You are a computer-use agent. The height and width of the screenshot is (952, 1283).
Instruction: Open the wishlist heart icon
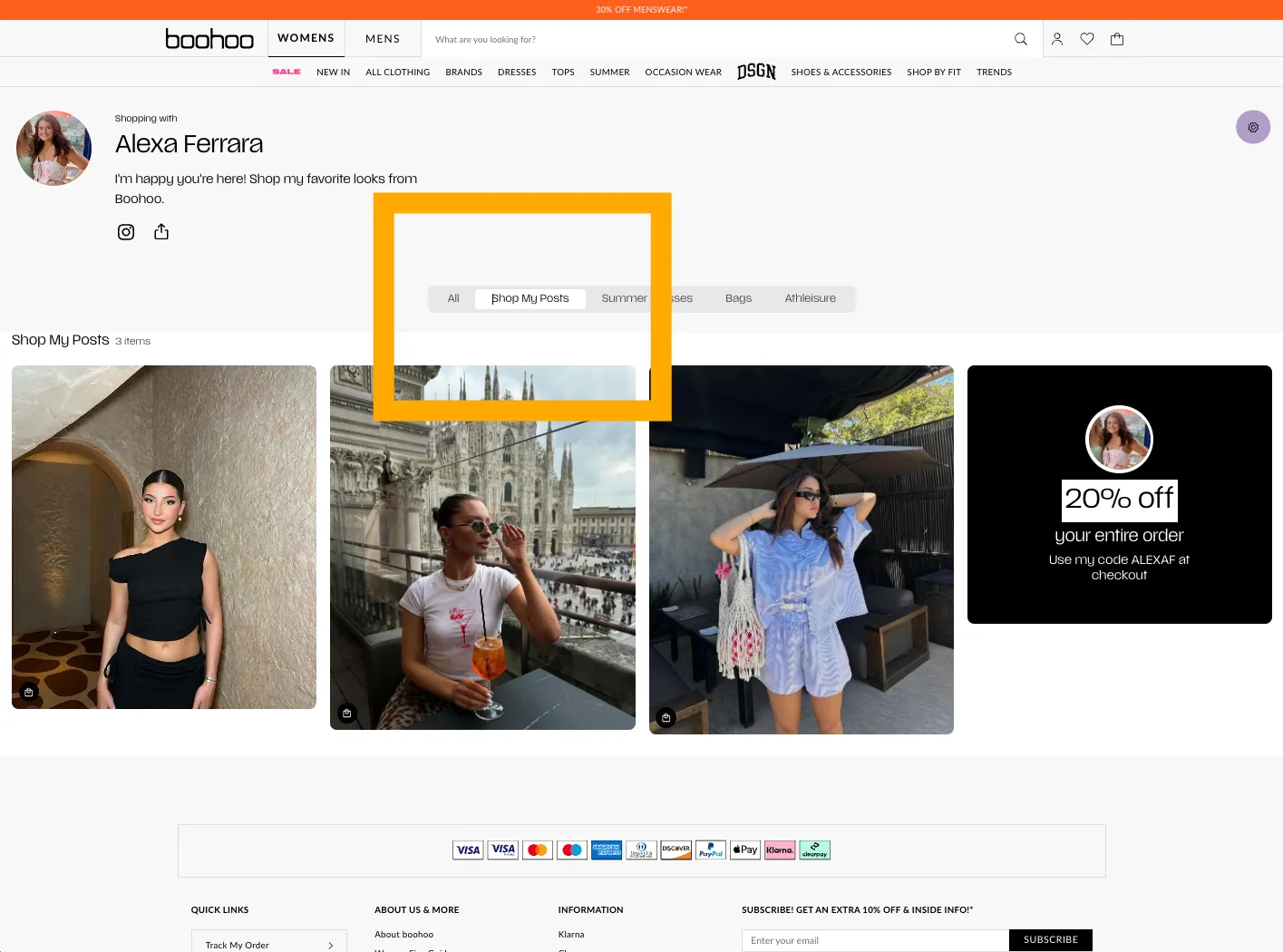[1087, 39]
